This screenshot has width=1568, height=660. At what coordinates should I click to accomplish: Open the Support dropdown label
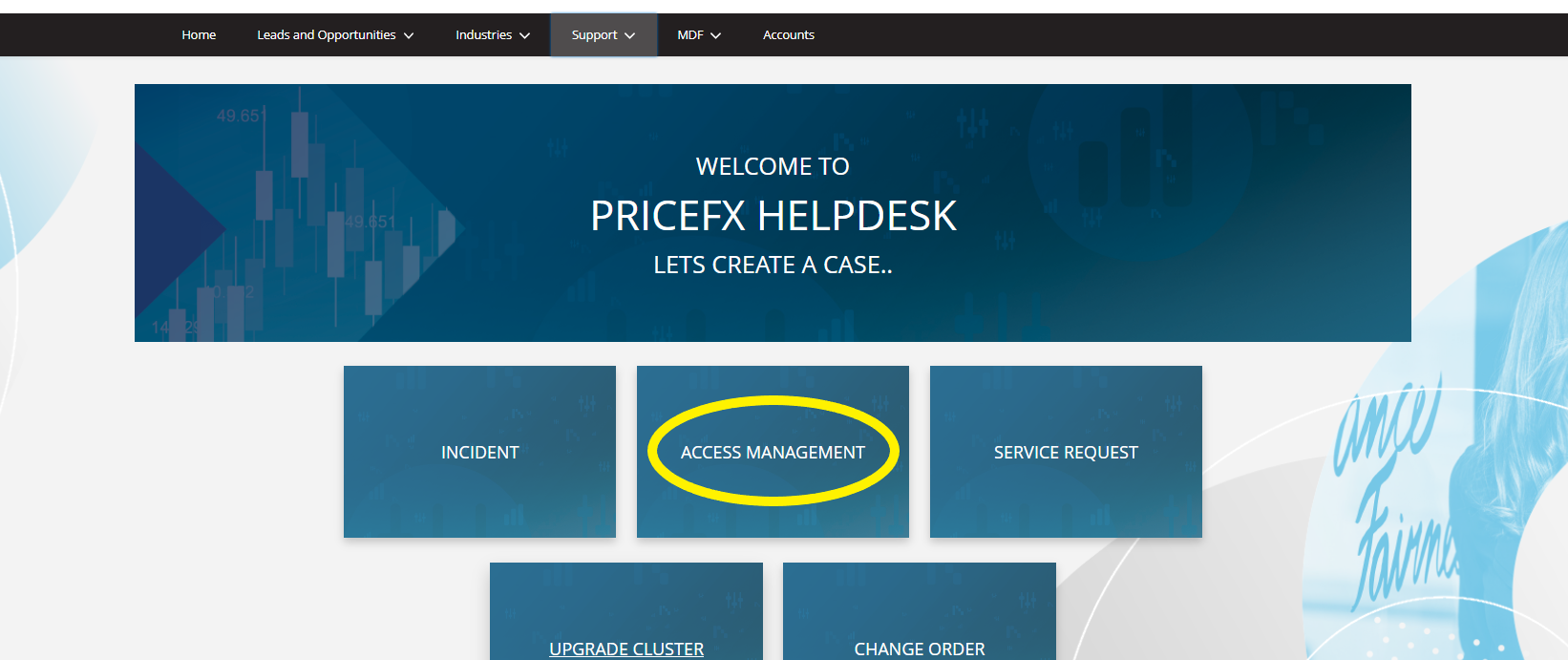tap(594, 34)
